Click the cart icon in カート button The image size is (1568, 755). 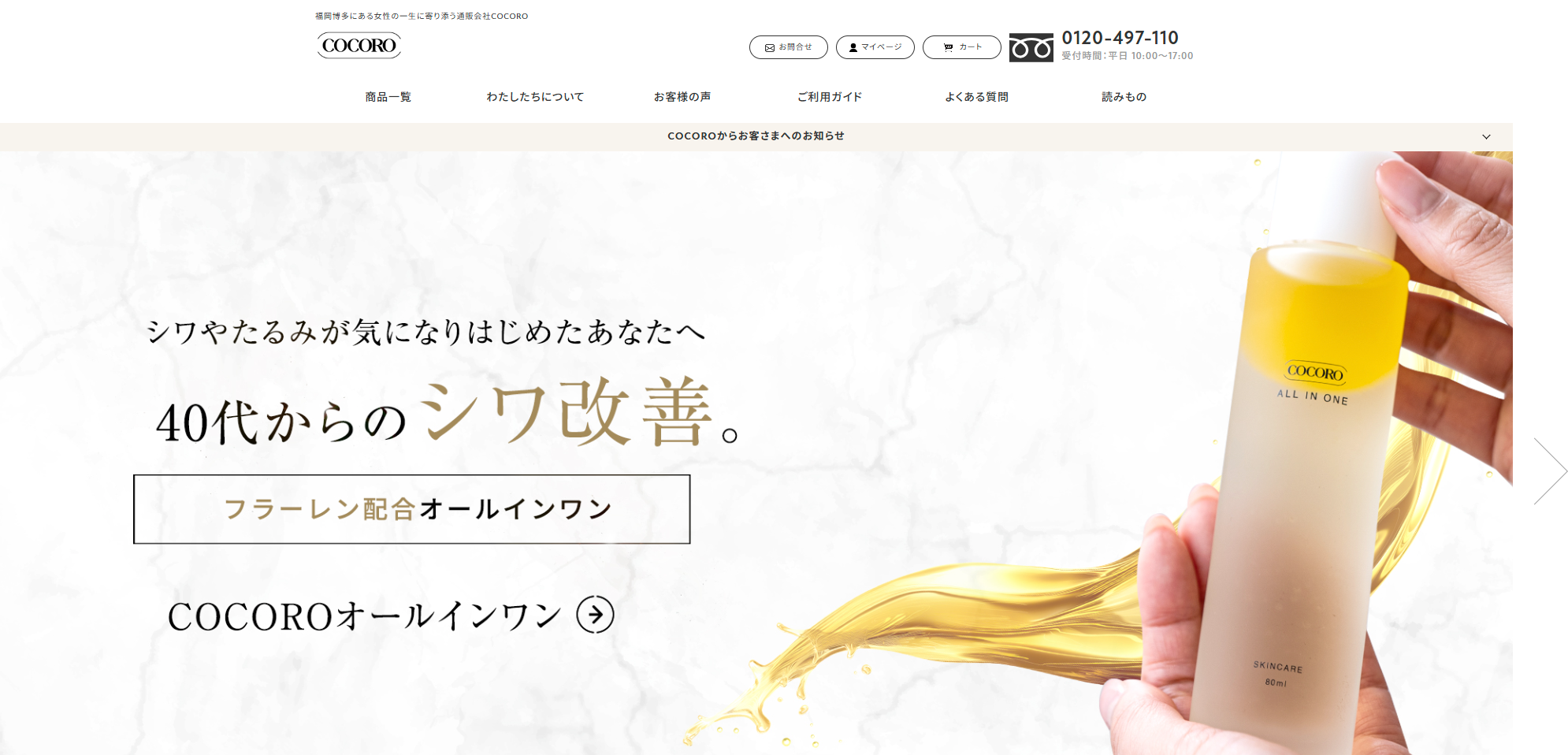(948, 48)
